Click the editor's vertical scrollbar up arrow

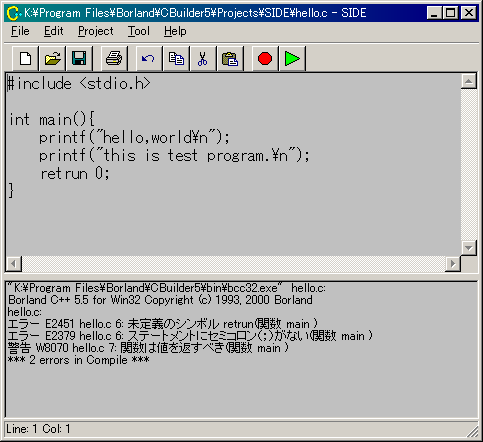pyautogui.click(x=469, y=81)
